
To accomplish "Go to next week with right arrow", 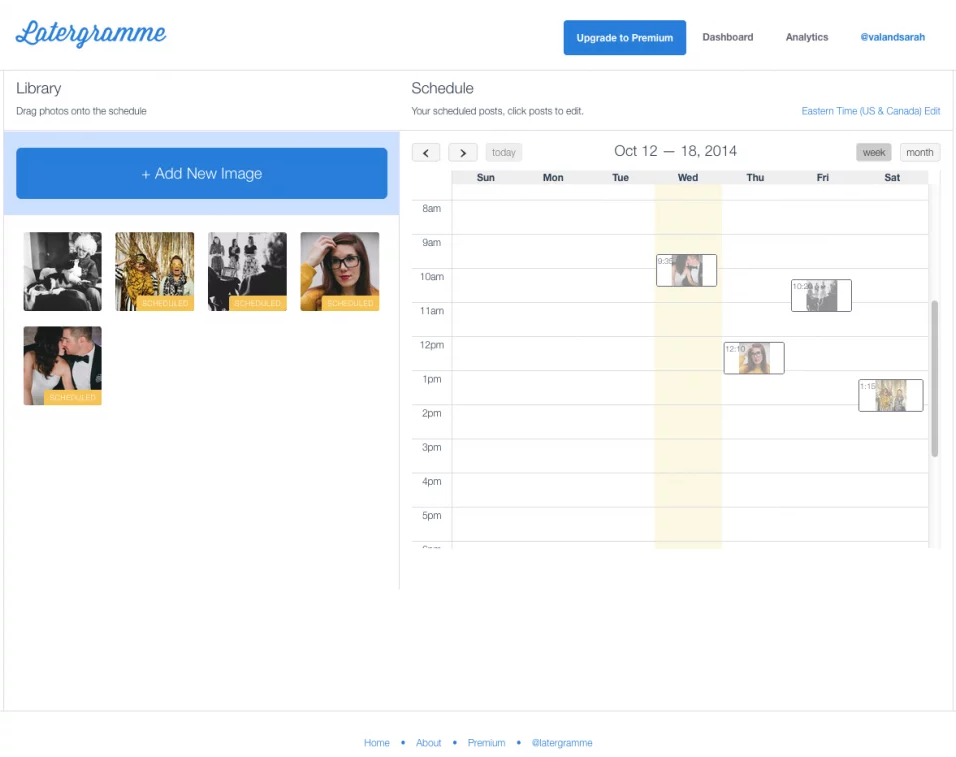I will pos(462,153).
